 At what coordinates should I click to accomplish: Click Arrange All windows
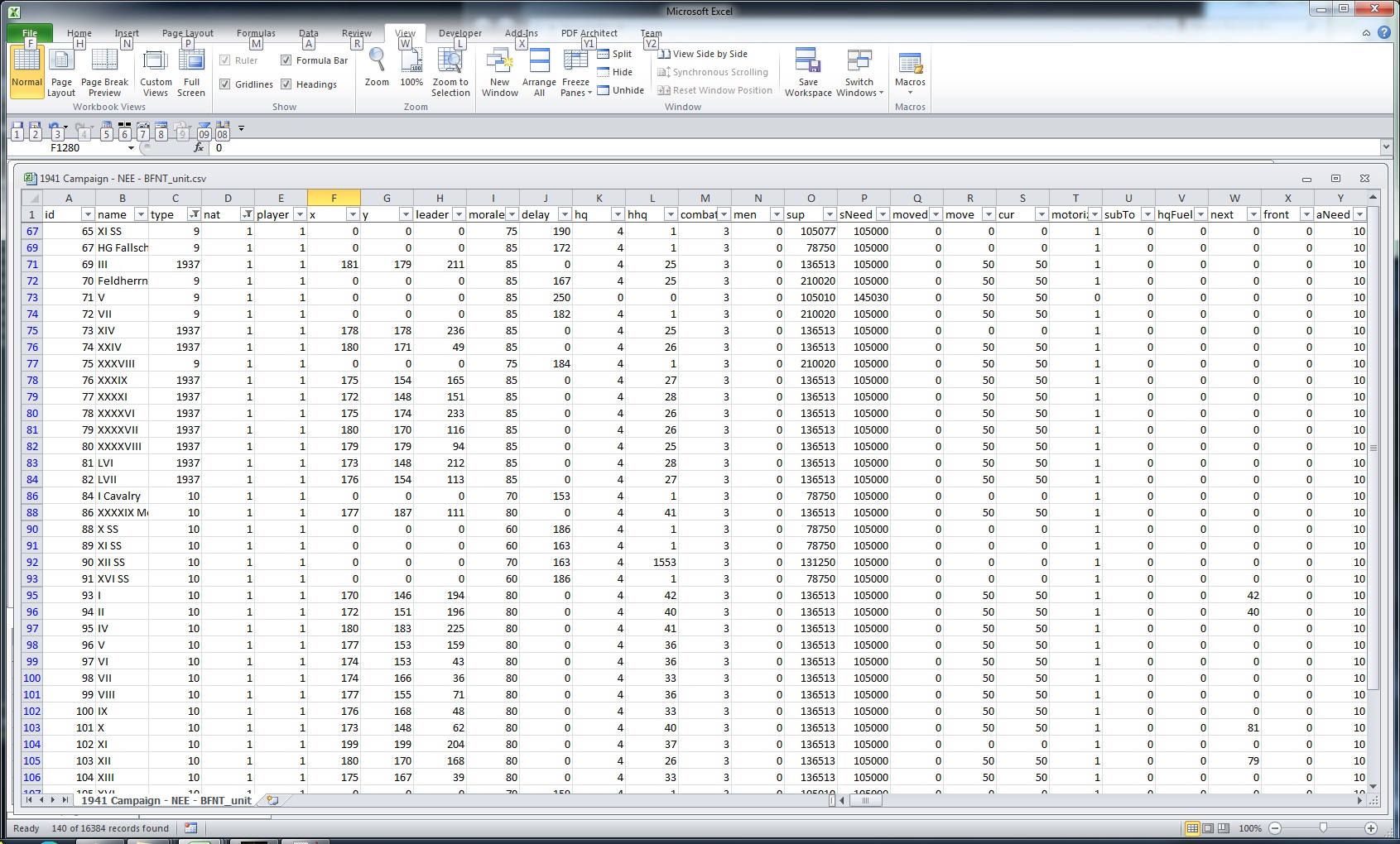[539, 72]
